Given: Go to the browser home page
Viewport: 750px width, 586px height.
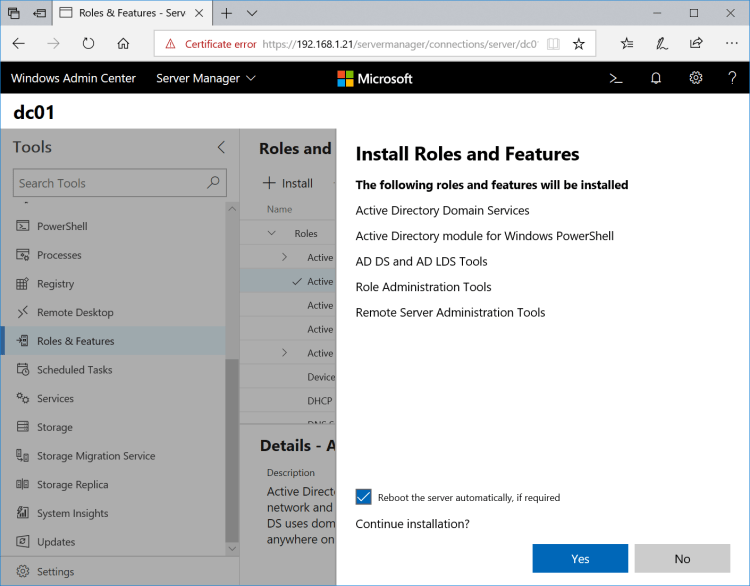Looking at the screenshot, I should click(x=123, y=44).
